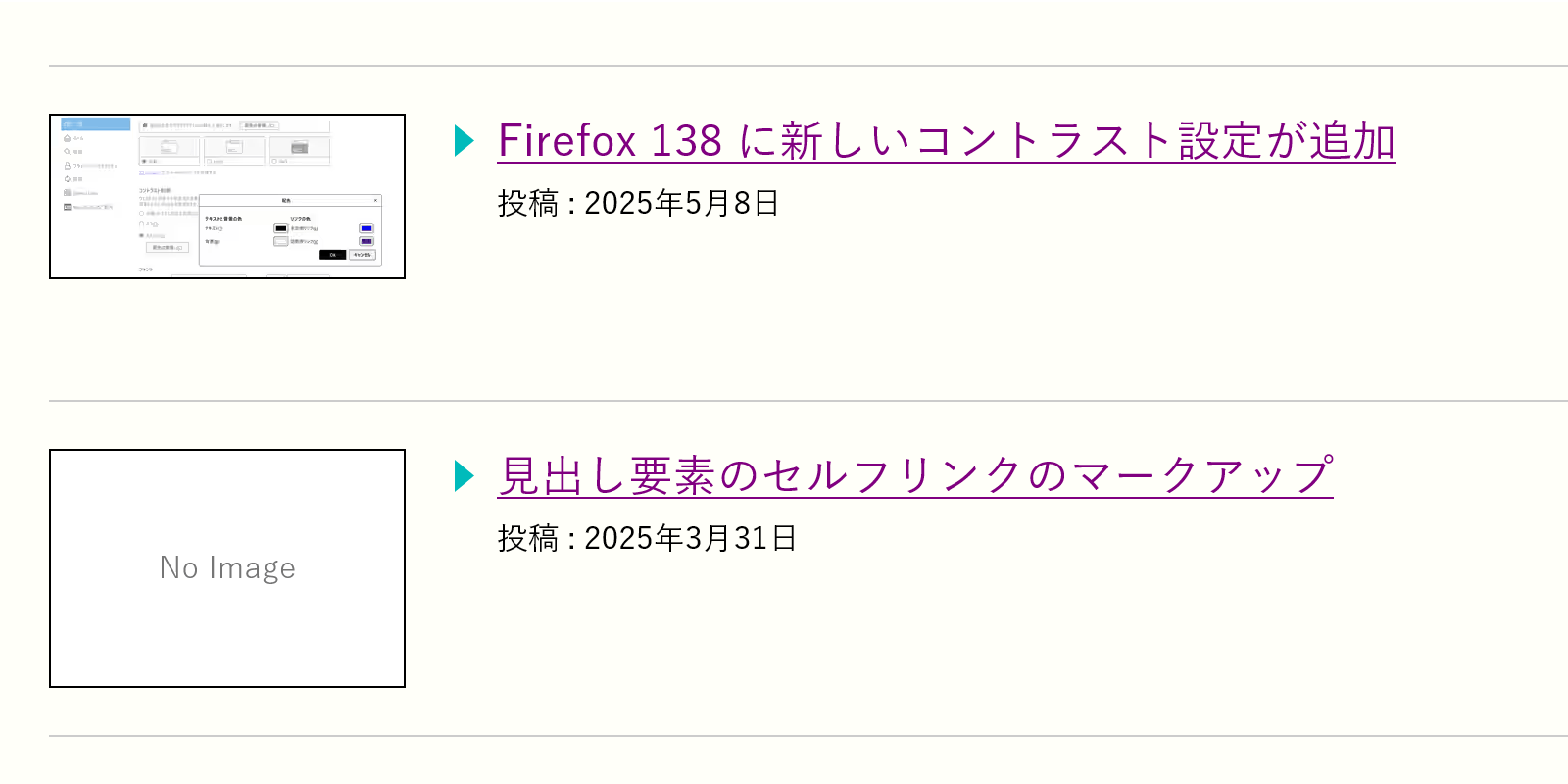Select the middle theme card's radio button

(x=210, y=161)
